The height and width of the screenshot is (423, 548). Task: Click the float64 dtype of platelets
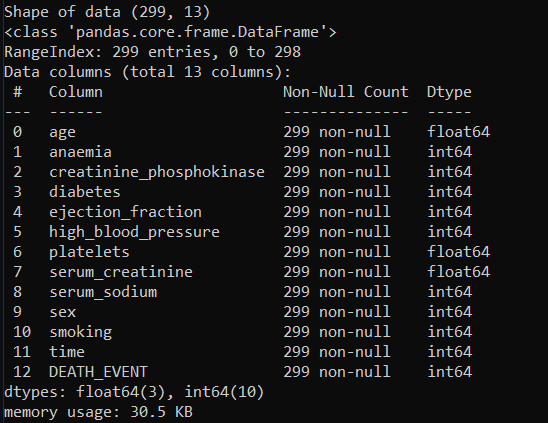pyautogui.click(x=459, y=252)
